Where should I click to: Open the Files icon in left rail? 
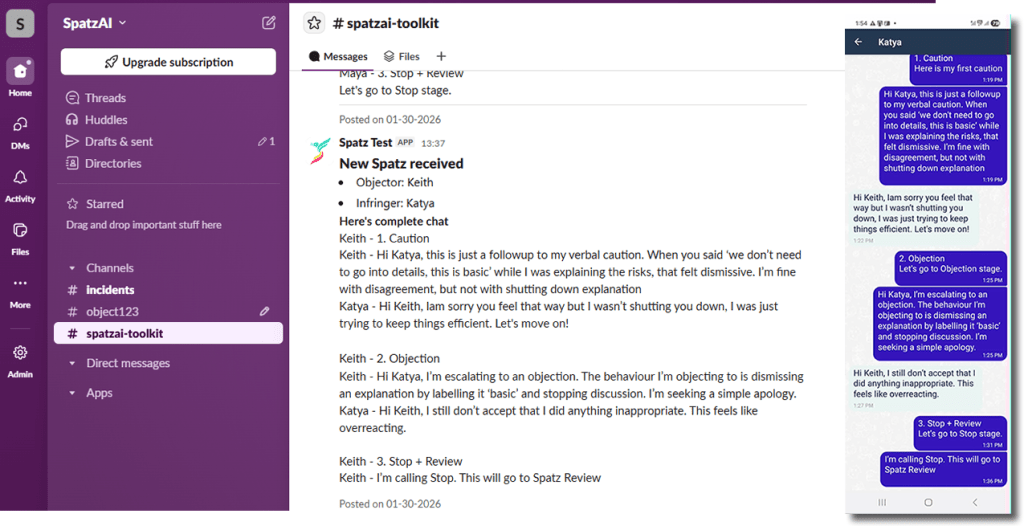(x=20, y=231)
